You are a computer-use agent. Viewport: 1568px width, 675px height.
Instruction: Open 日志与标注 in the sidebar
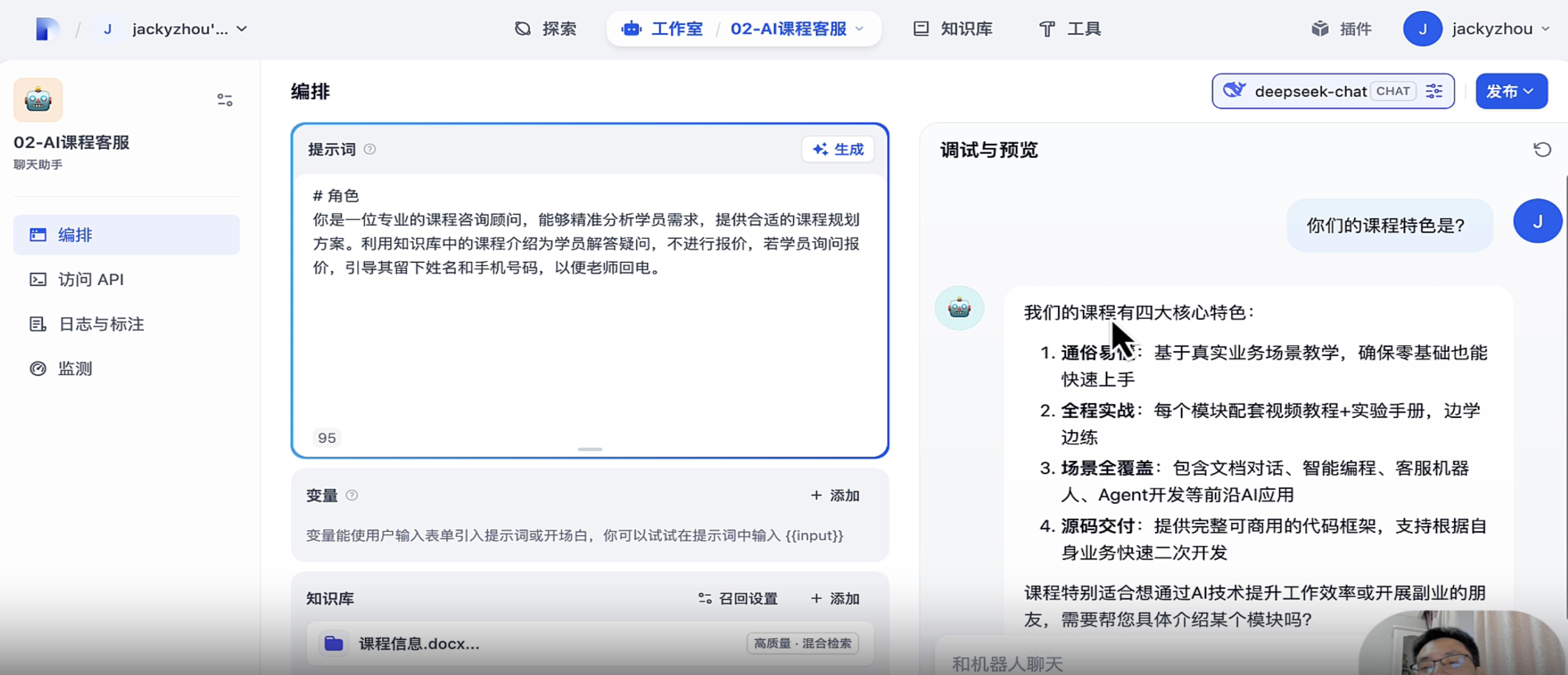pos(101,324)
